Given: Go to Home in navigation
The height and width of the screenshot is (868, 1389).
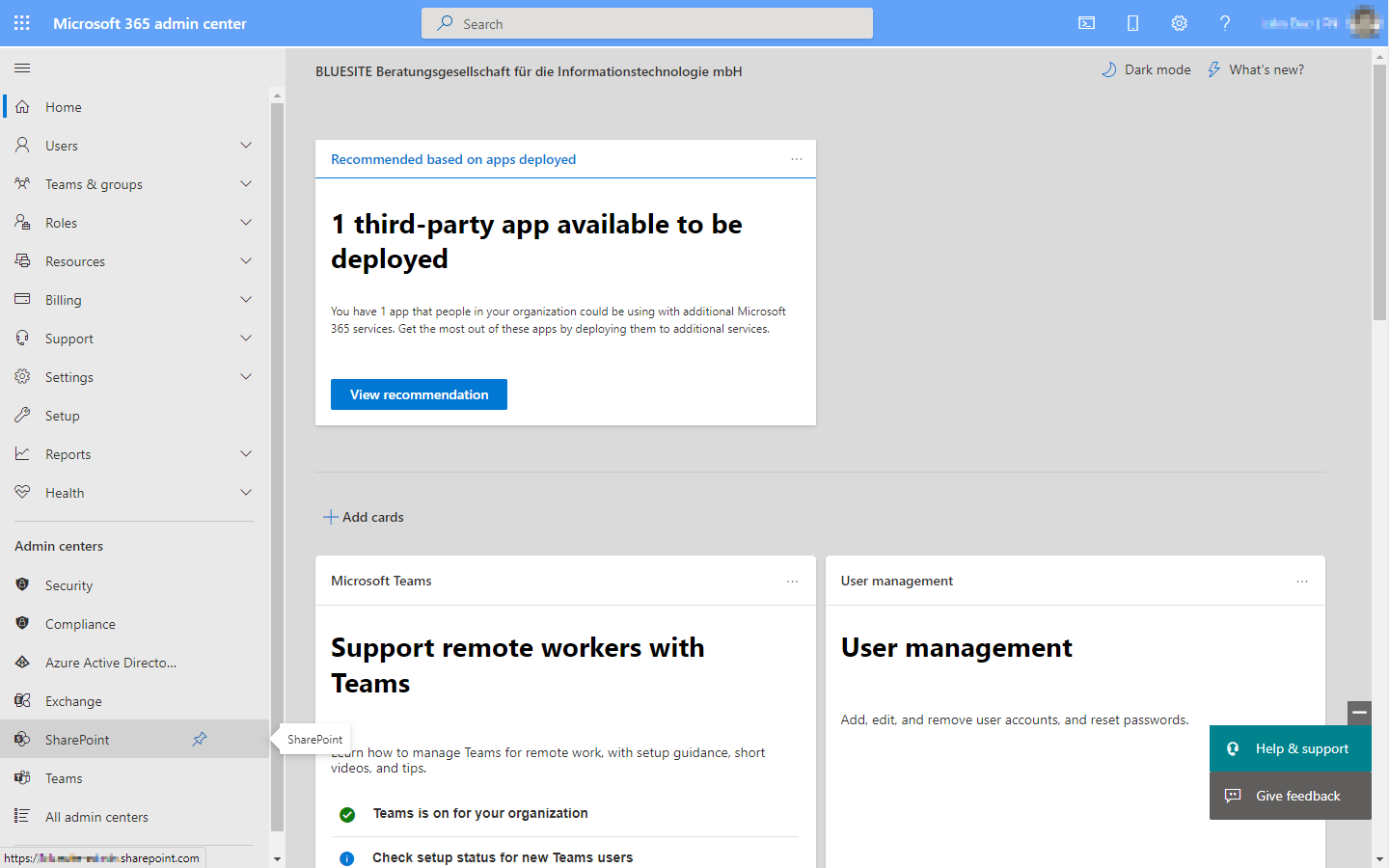Looking at the screenshot, I should click(x=135, y=107).
